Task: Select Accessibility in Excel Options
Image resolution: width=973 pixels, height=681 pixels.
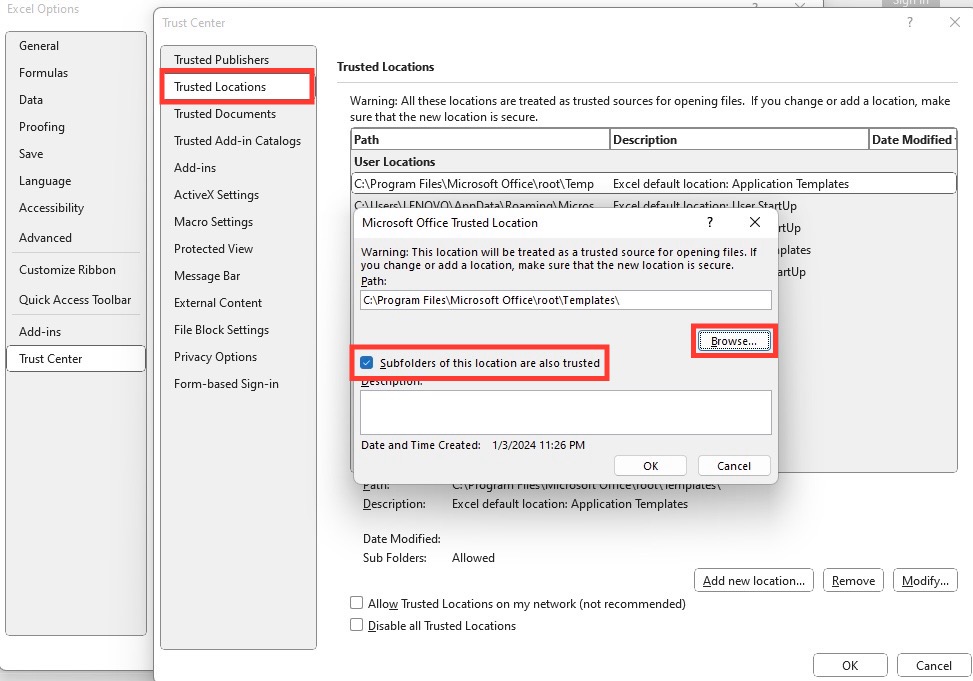Action: pos(51,208)
